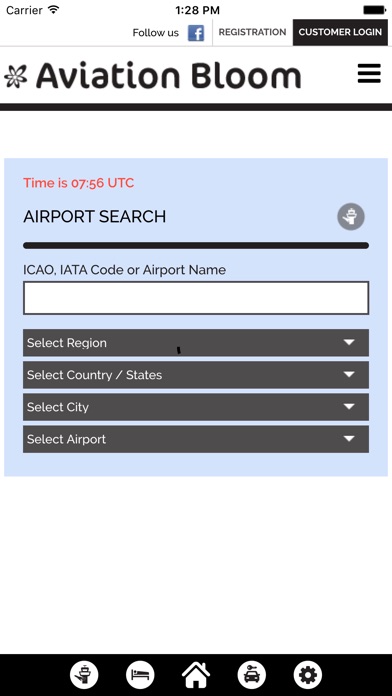392x696 pixels.
Task: Click the REGISTRATION link
Action: pyautogui.click(x=252, y=32)
